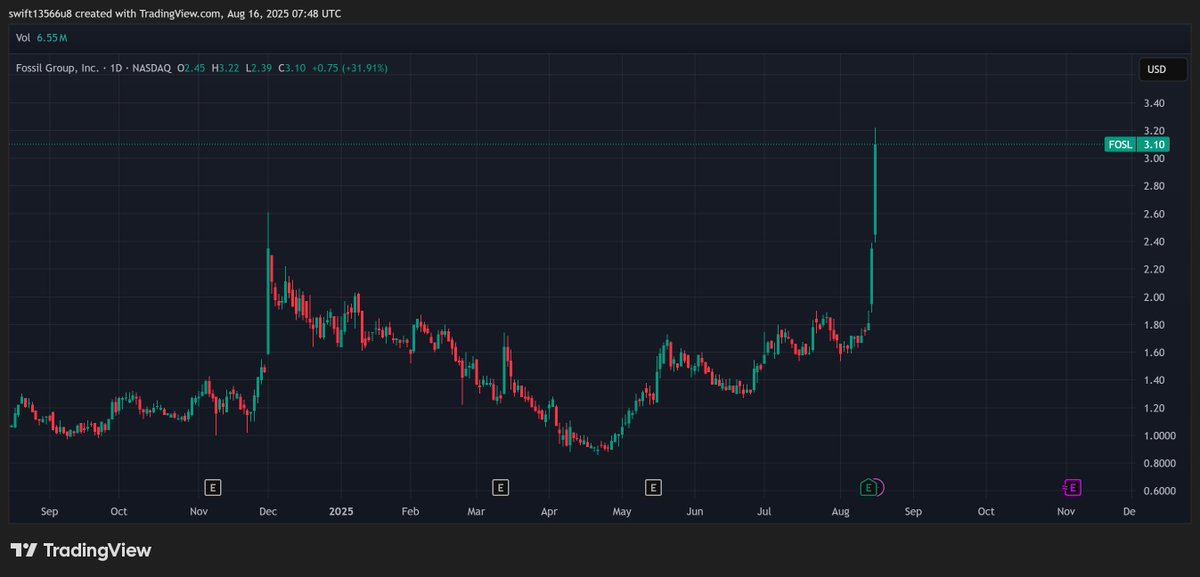
Task: Hide the volume indicator via the Vol legend
Action: 22,37
